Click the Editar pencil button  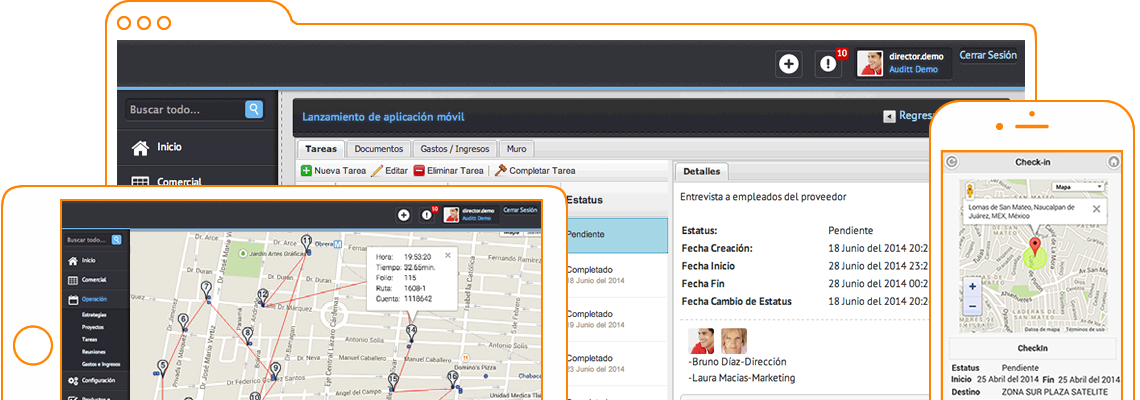coord(389,171)
